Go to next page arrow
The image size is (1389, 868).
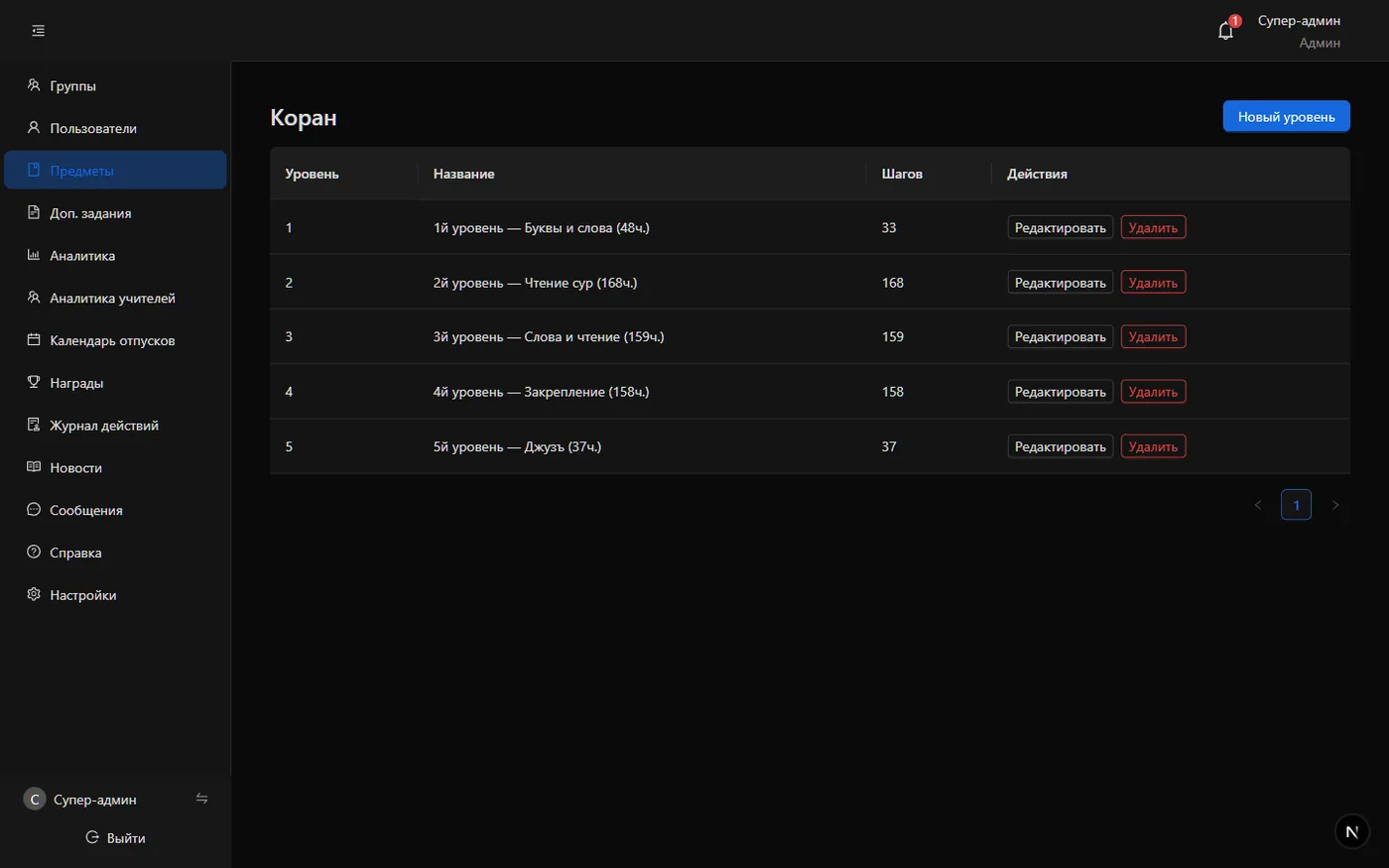pos(1334,505)
